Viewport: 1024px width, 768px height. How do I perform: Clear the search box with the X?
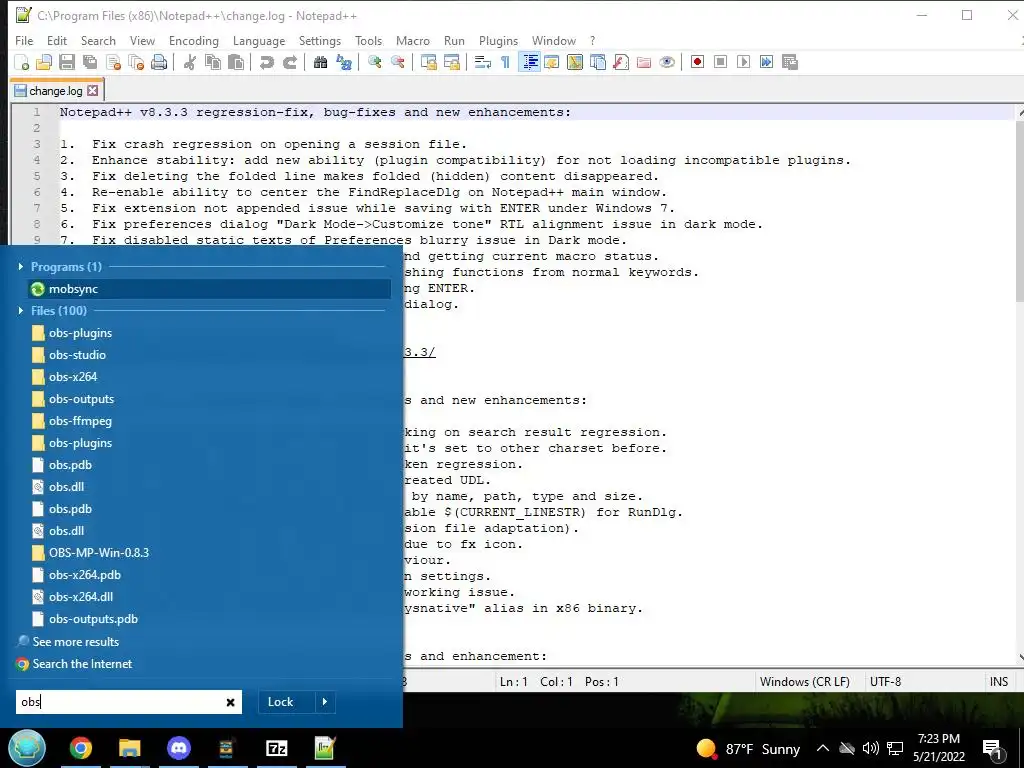pos(231,703)
